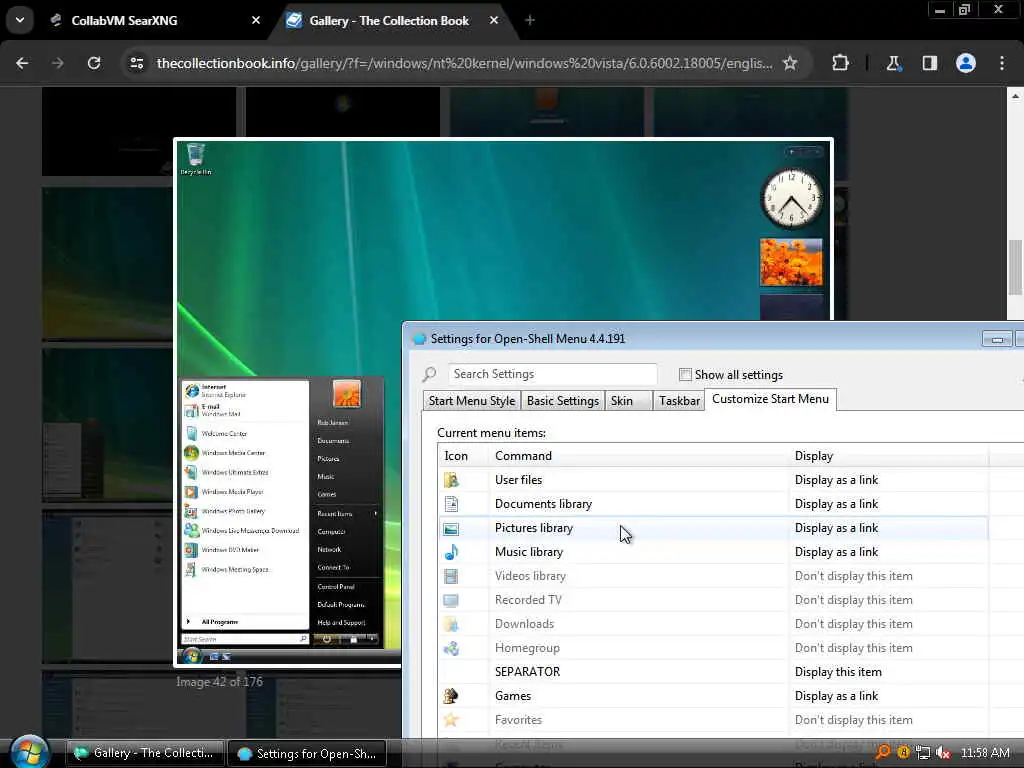Go back to the previous page
Screen dimensions: 1024x768
[22, 63]
